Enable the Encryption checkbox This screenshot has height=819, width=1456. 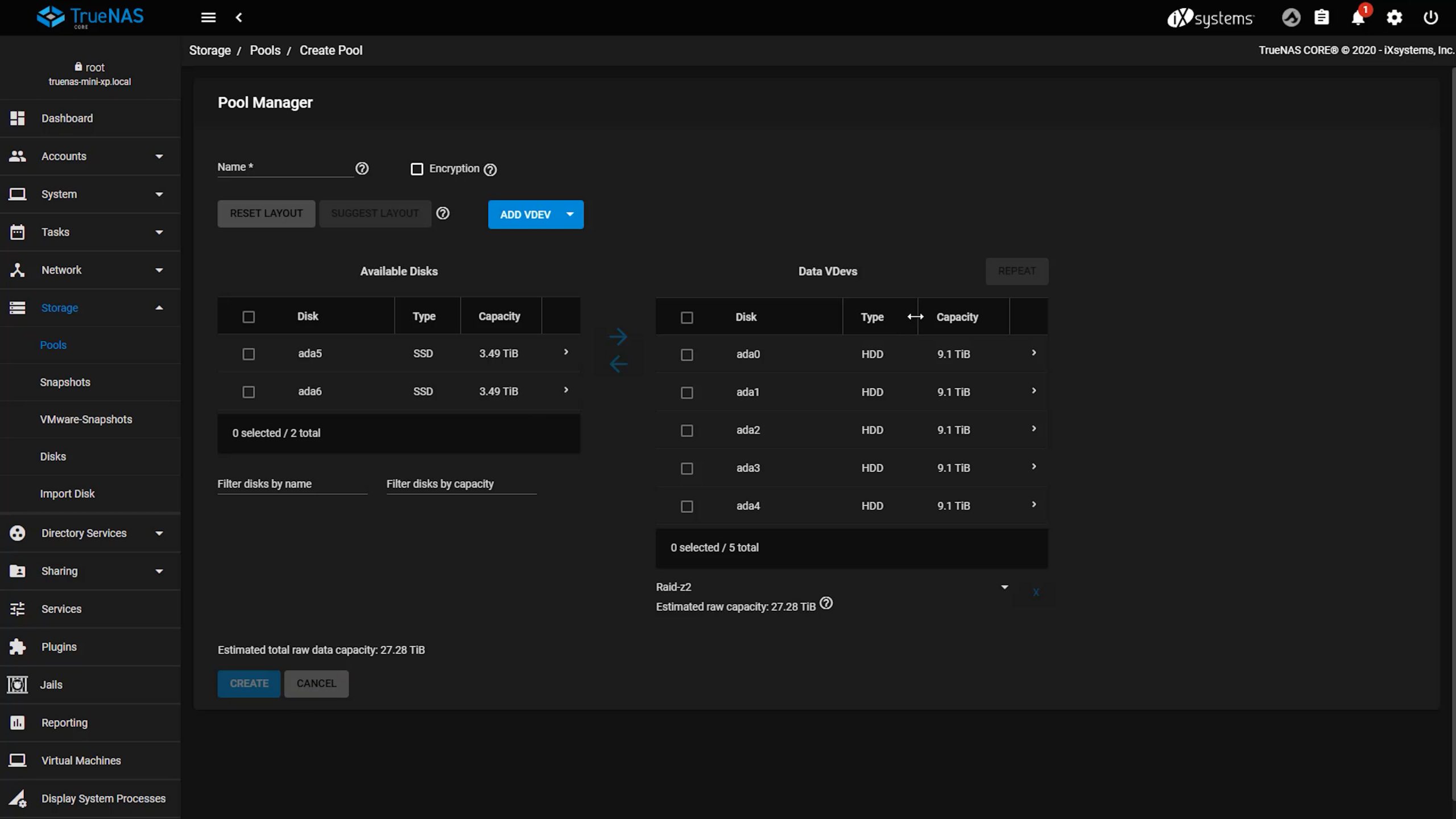click(417, 169)
